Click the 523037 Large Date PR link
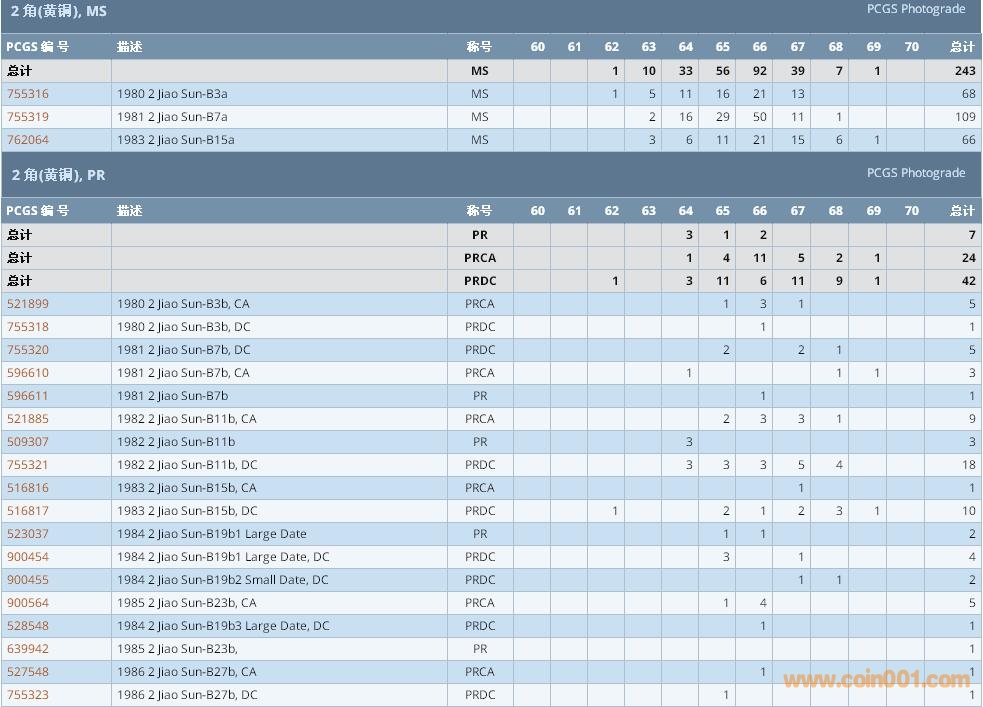The width and height of the screenshot is (983, 707). pos(28,534)
